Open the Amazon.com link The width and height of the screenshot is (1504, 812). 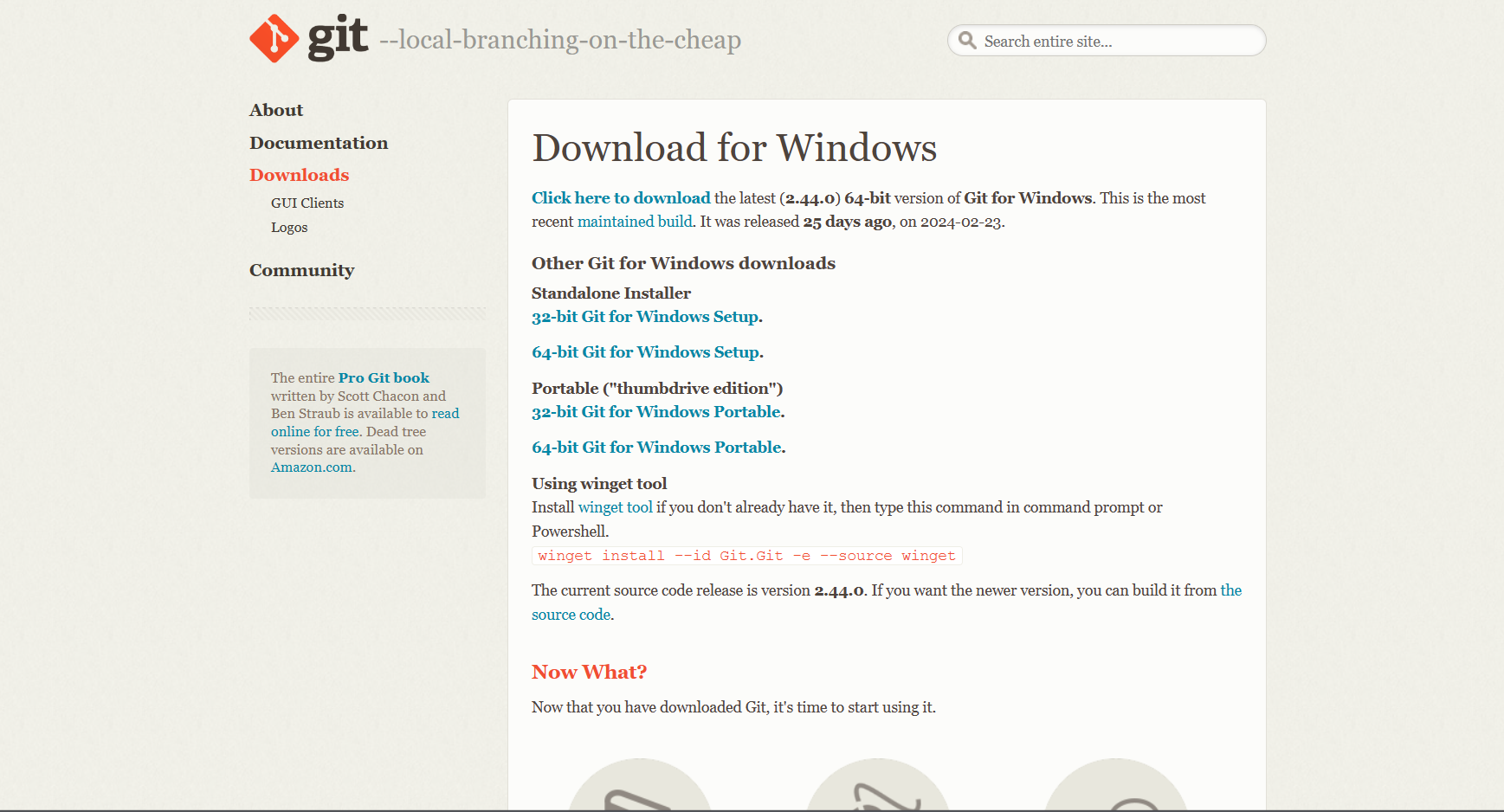point(312,467)
